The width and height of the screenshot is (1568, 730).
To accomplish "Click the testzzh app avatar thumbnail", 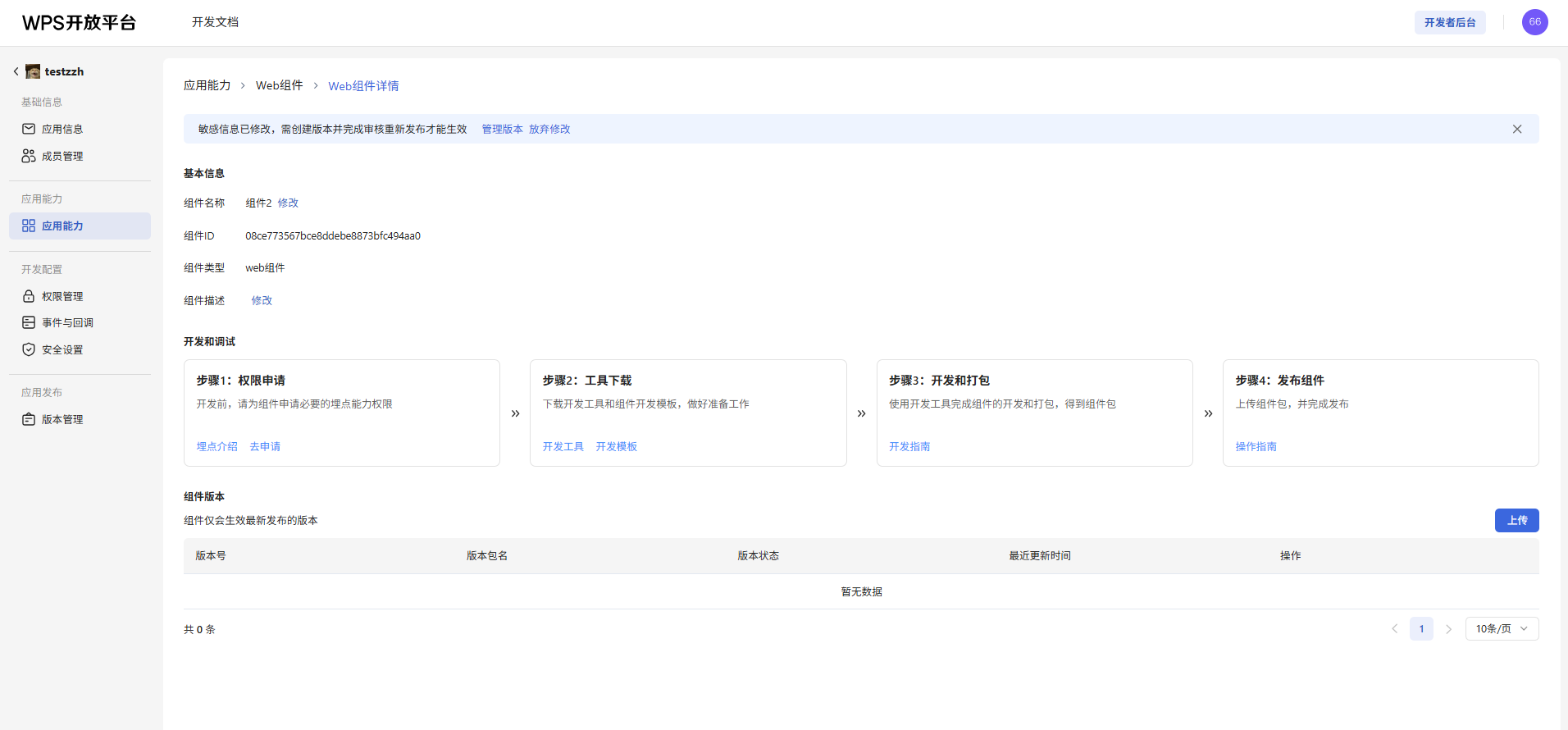I will coord(33,71).
